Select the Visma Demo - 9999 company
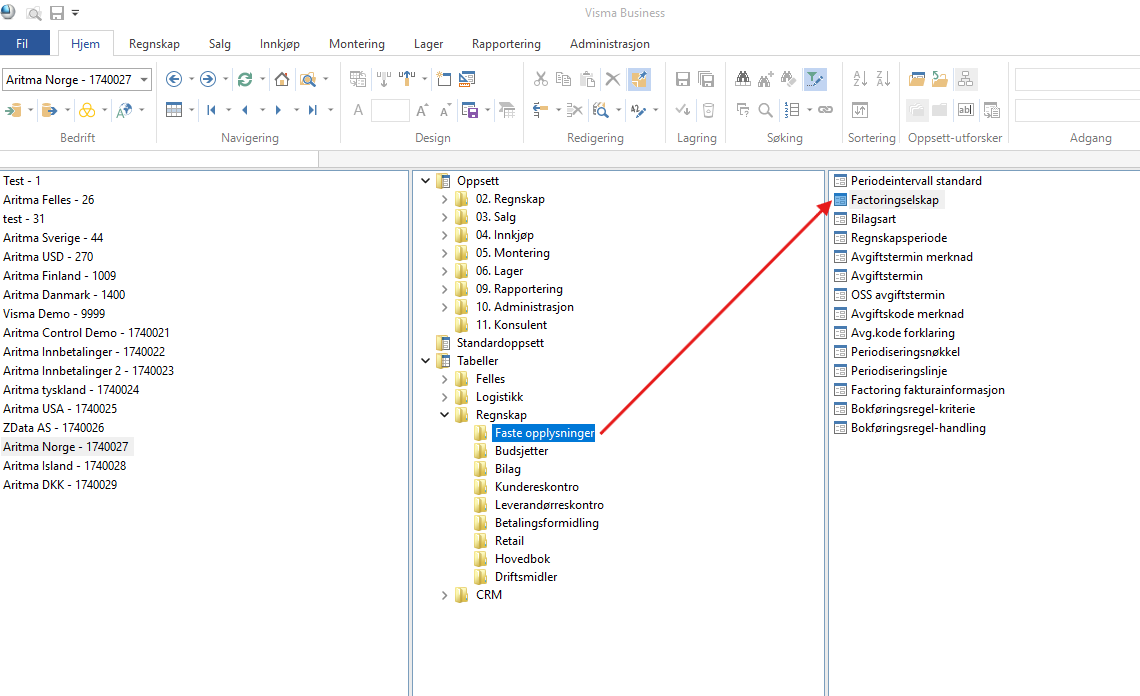This screenshot has width=1140, height=696. coord(54,314)
